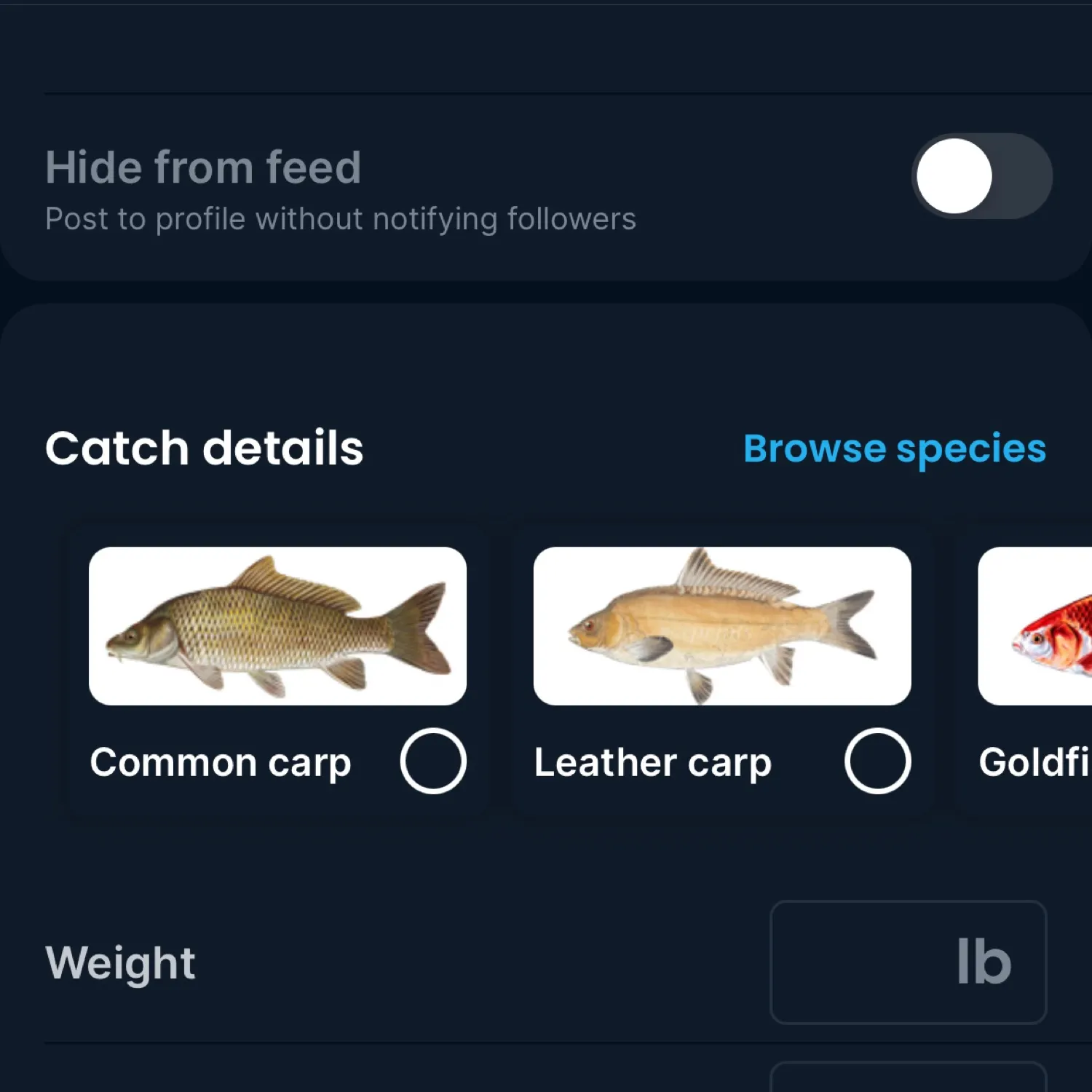Click the Common carp fish thumbnail

[278, 625]
